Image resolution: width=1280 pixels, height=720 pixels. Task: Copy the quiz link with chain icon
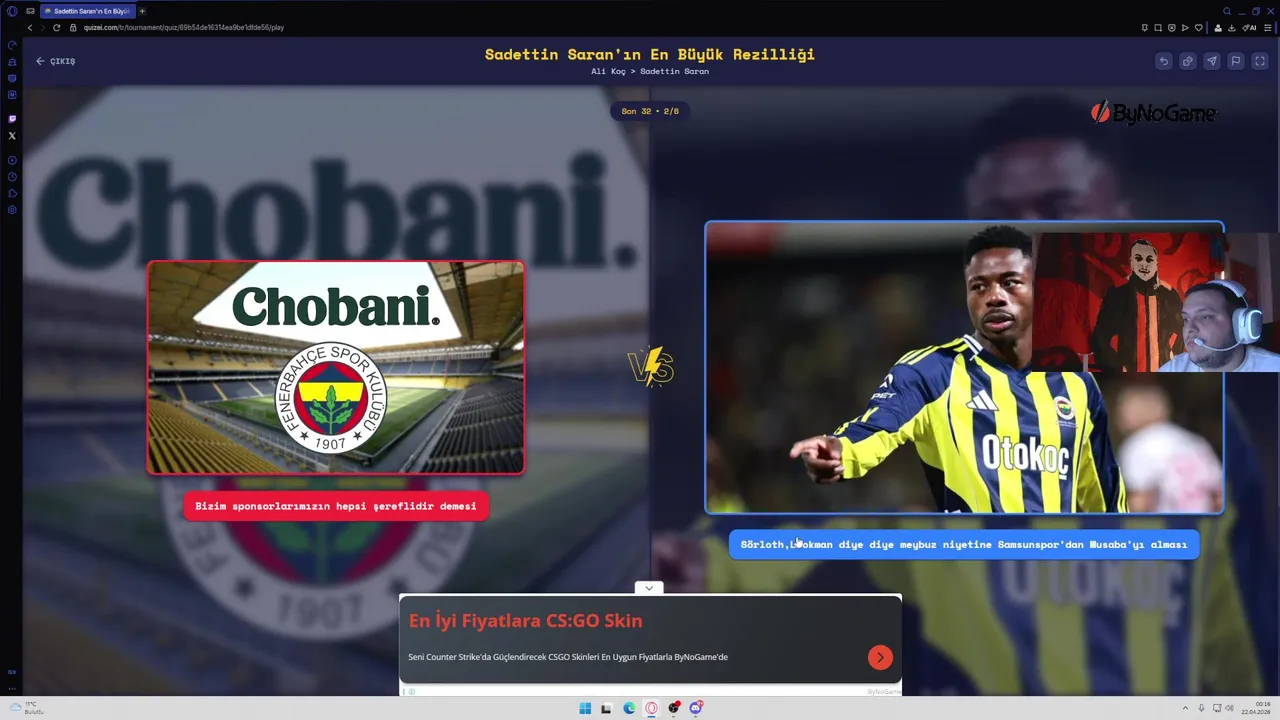1188,61
